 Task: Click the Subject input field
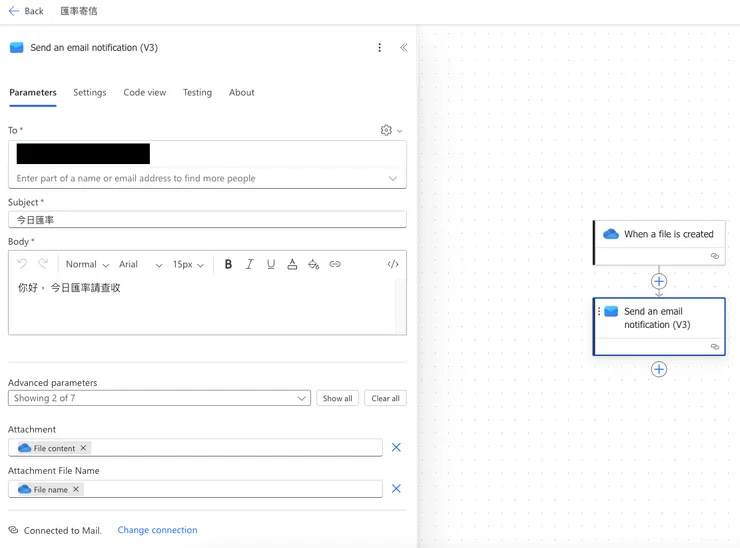pos(207,220)
